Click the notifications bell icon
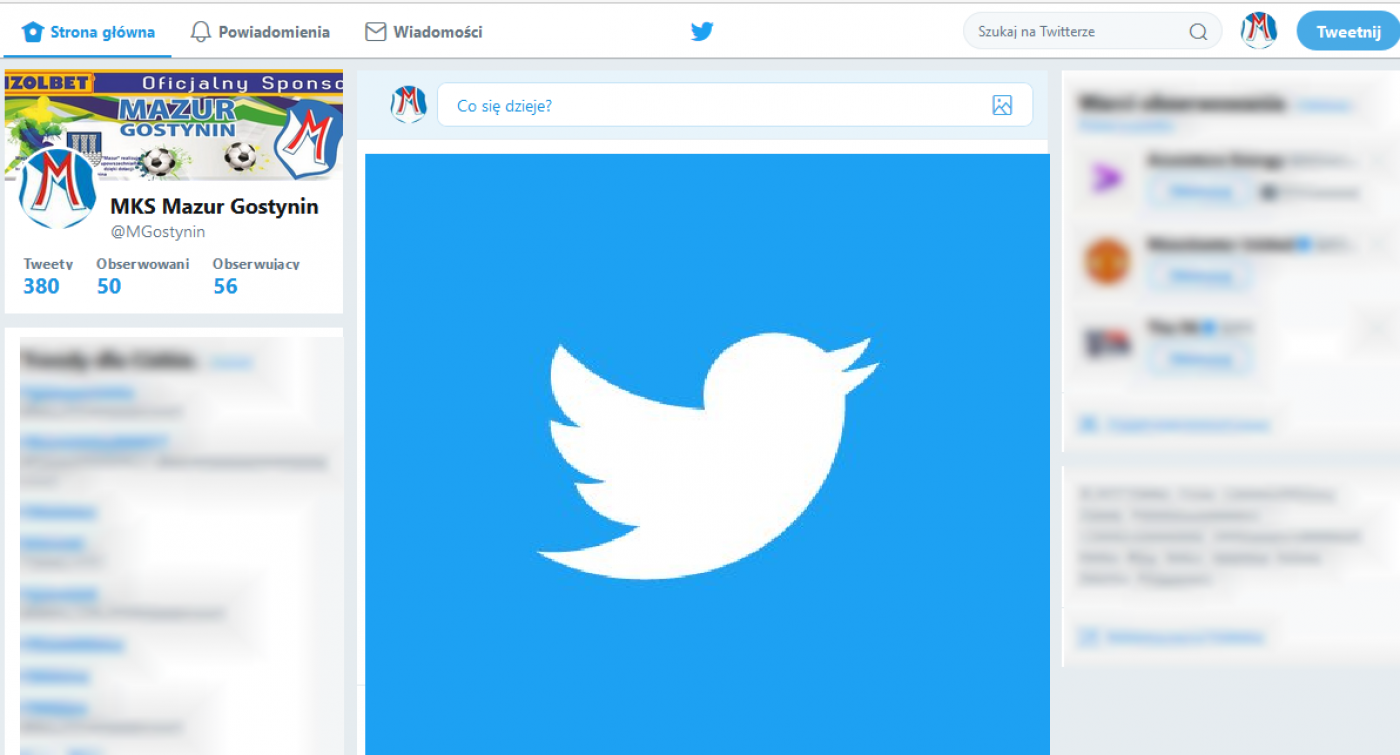Screen dimensions: 1400x755 pos(201,32)
